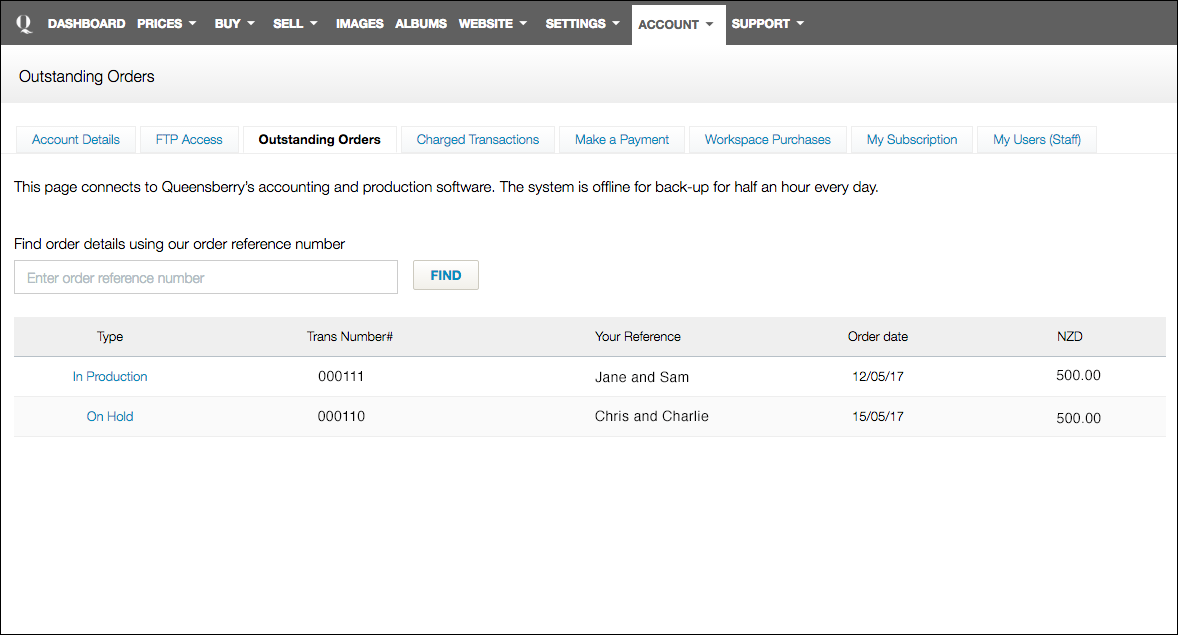Select the Charged Transactions tab
The image size is (1178, 635).
click(478, 140)
